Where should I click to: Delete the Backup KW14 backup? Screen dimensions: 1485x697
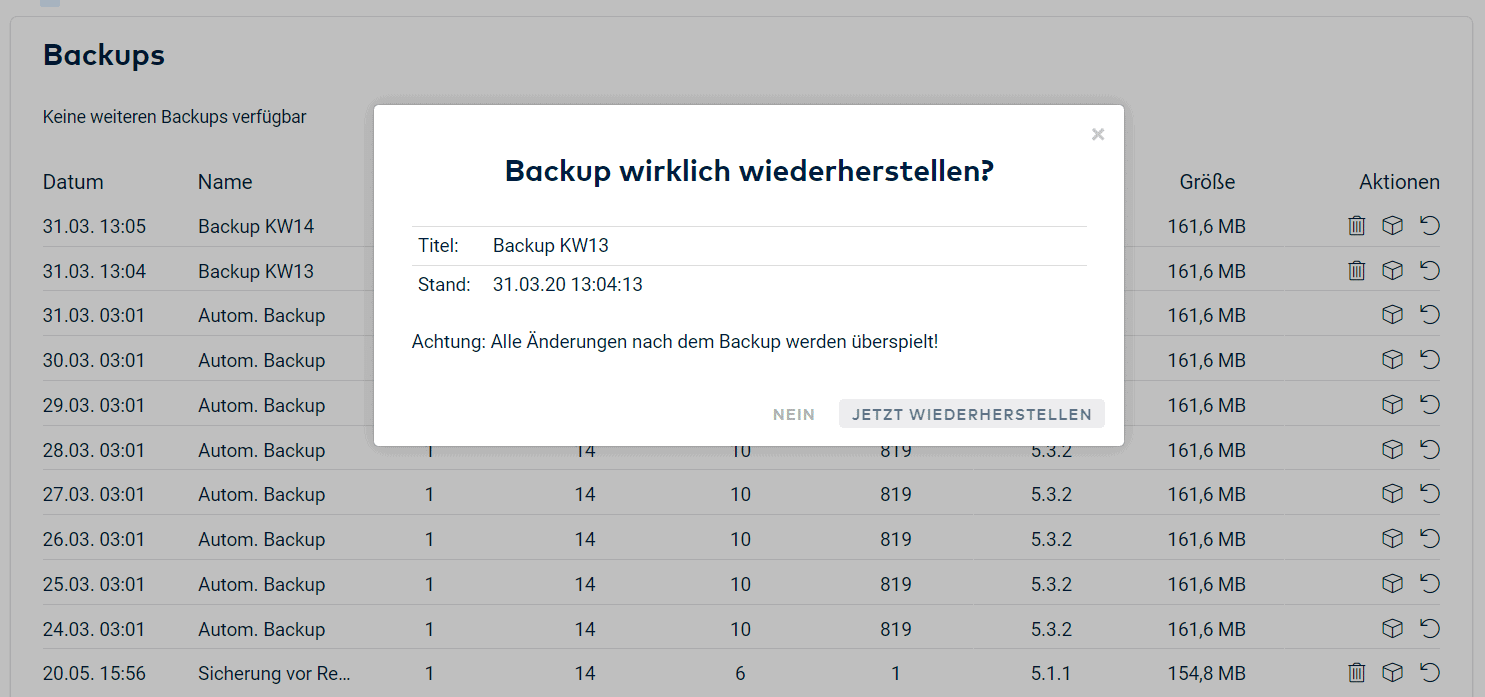click(x=1356, y=226)
